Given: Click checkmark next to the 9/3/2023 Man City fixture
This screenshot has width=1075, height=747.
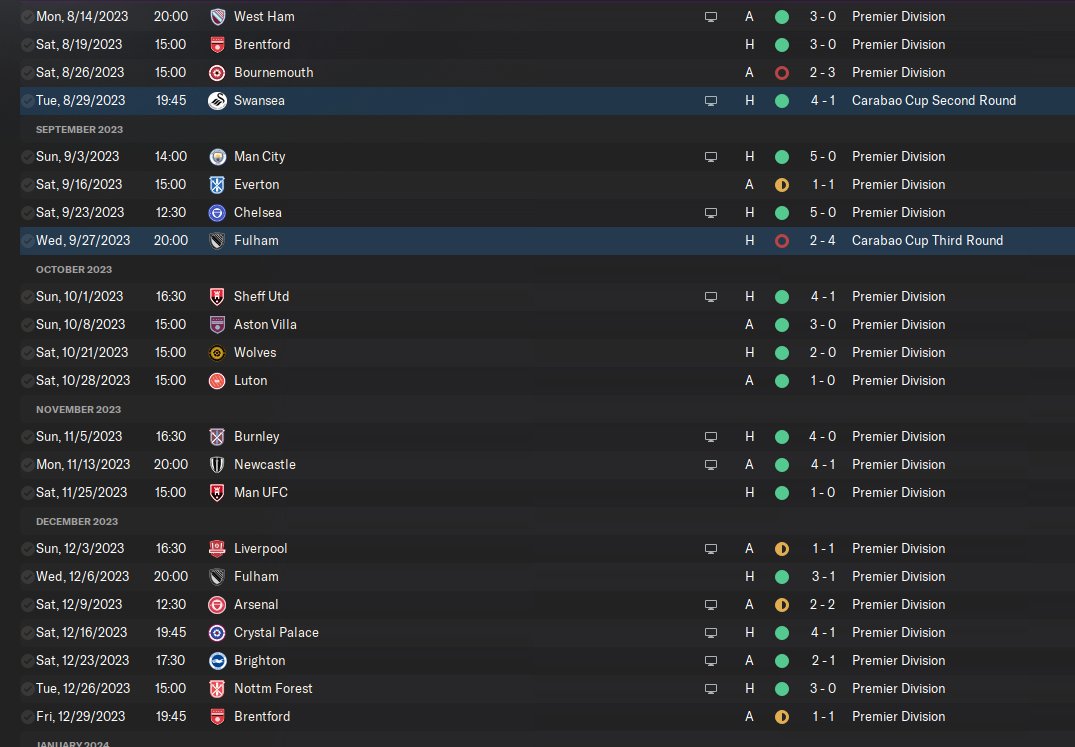Looking at the screenshot, I should tap(27, 156).
